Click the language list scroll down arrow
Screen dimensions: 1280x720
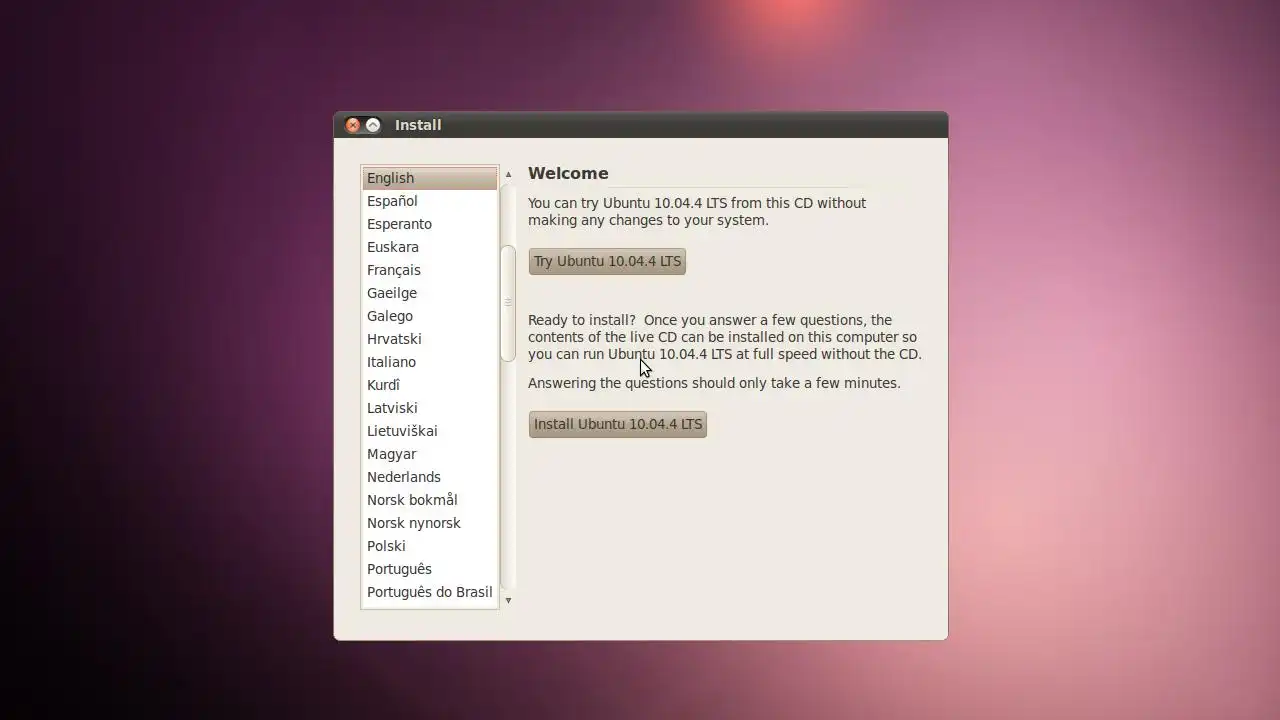pyautogui.click(x=508, y=600)
